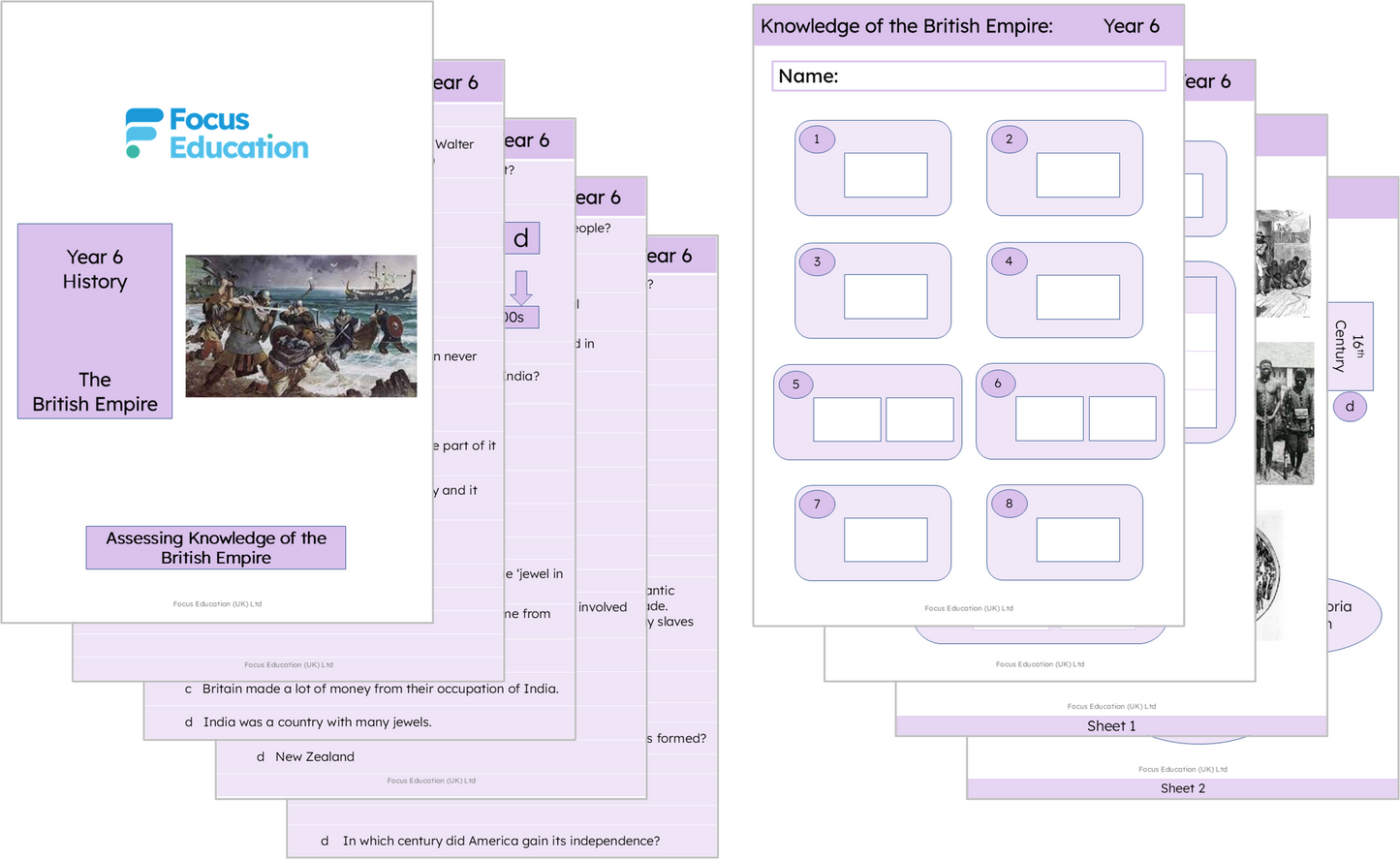Image resolution: width=1400 pixels, height=859 pixels.
Task: Click Assessing Knowledge of the British Empire label
Action: click(x=216, y=548)
